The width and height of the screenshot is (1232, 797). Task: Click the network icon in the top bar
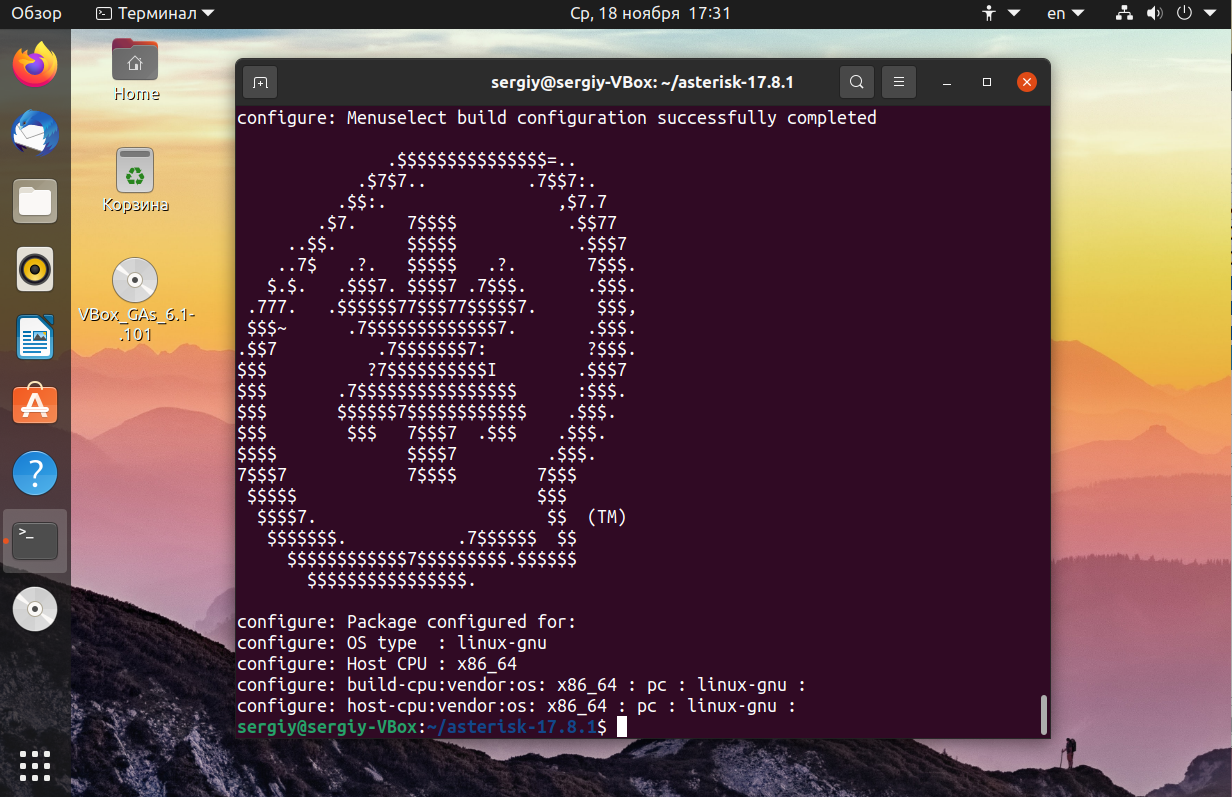(x=1125, y=14)
